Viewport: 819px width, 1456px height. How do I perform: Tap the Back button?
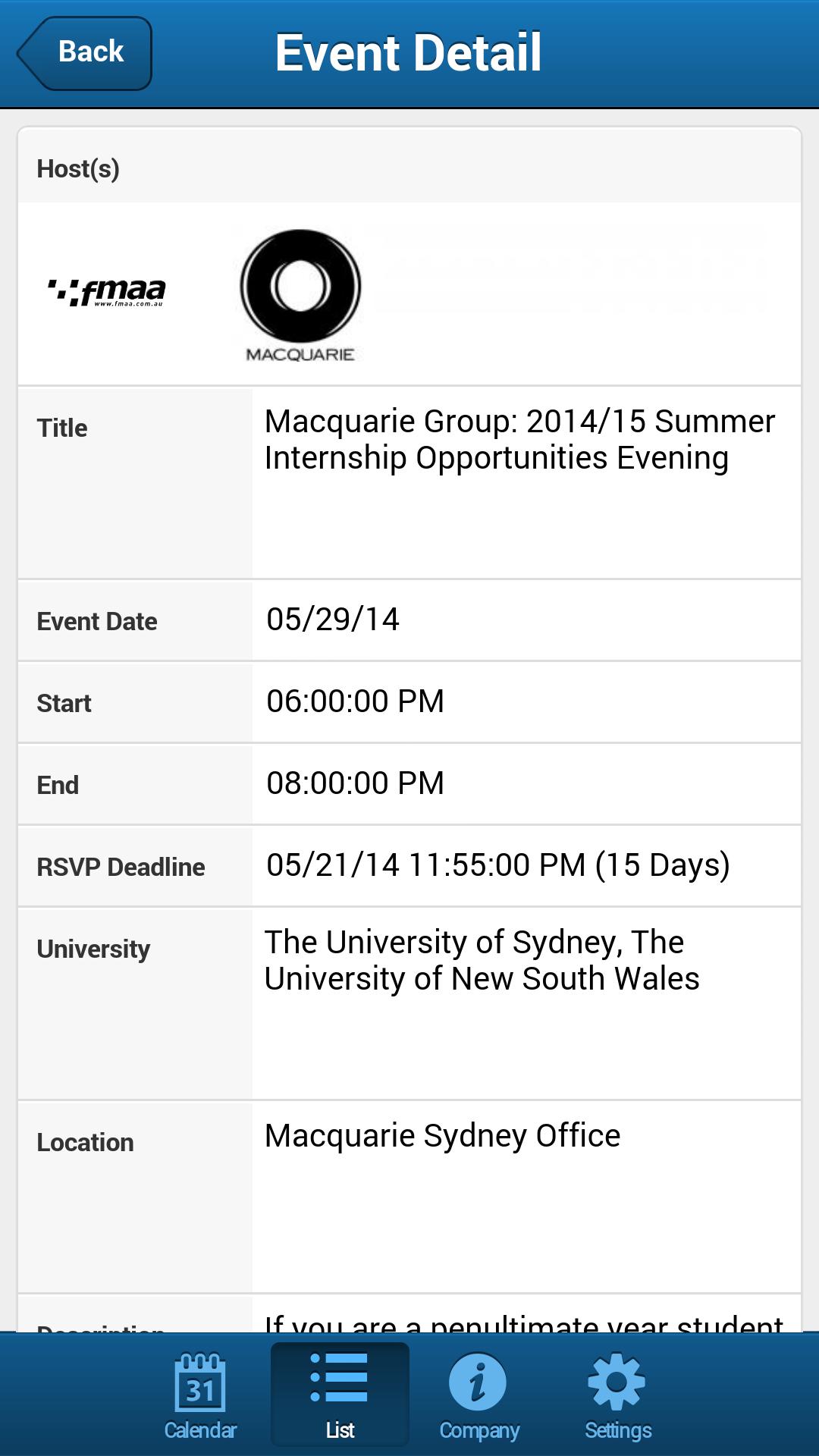pyautogui.click(x=85, y=52)
